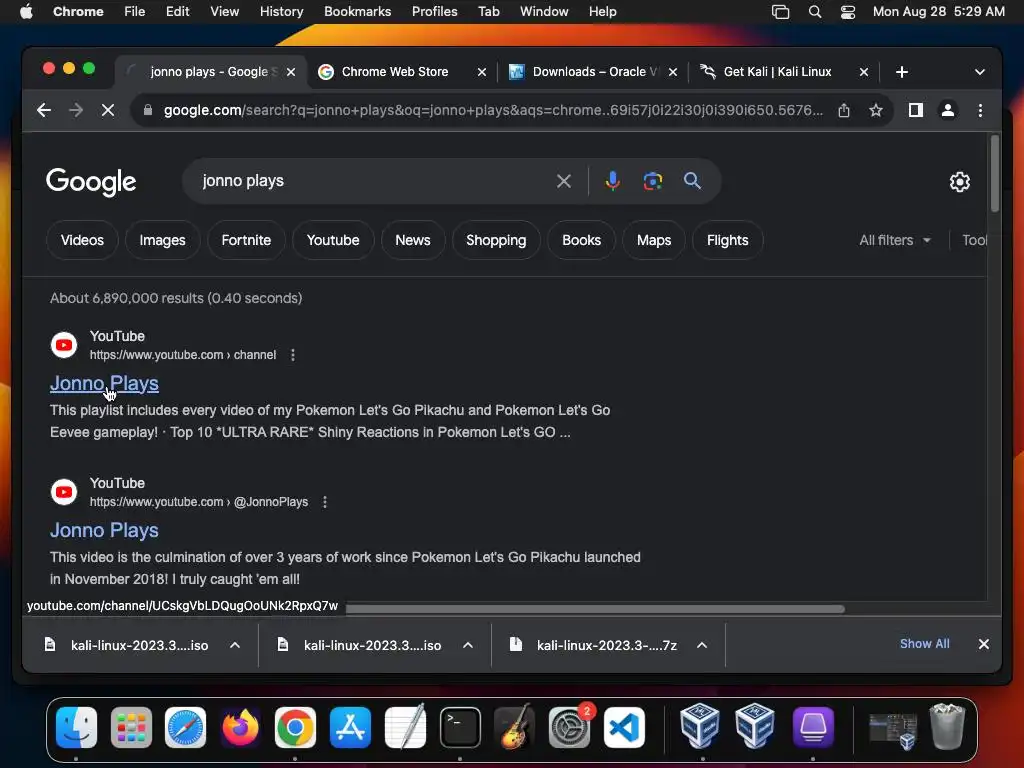Image resolution: width=1024 pixels, height=768 pixels.
Task: Stop loading the page with the X button
Action: pyautogui.click(x=108, y=110)
